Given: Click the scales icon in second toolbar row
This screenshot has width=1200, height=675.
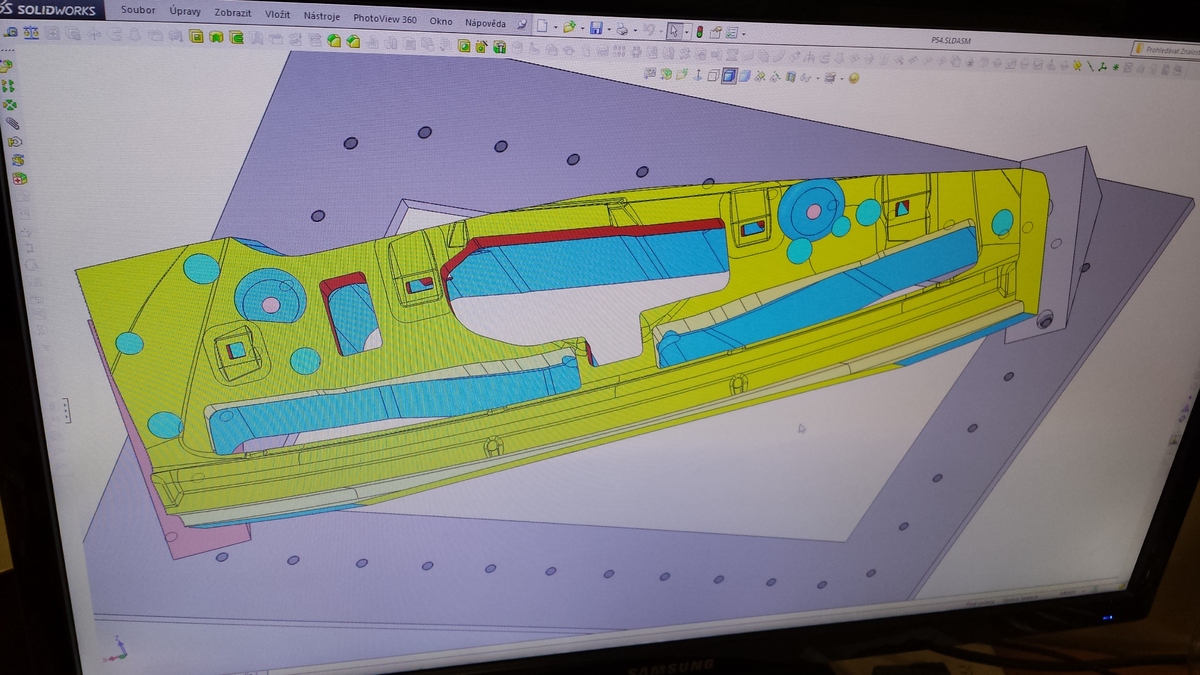Looking at the screenshot, I should click(31, 32).
